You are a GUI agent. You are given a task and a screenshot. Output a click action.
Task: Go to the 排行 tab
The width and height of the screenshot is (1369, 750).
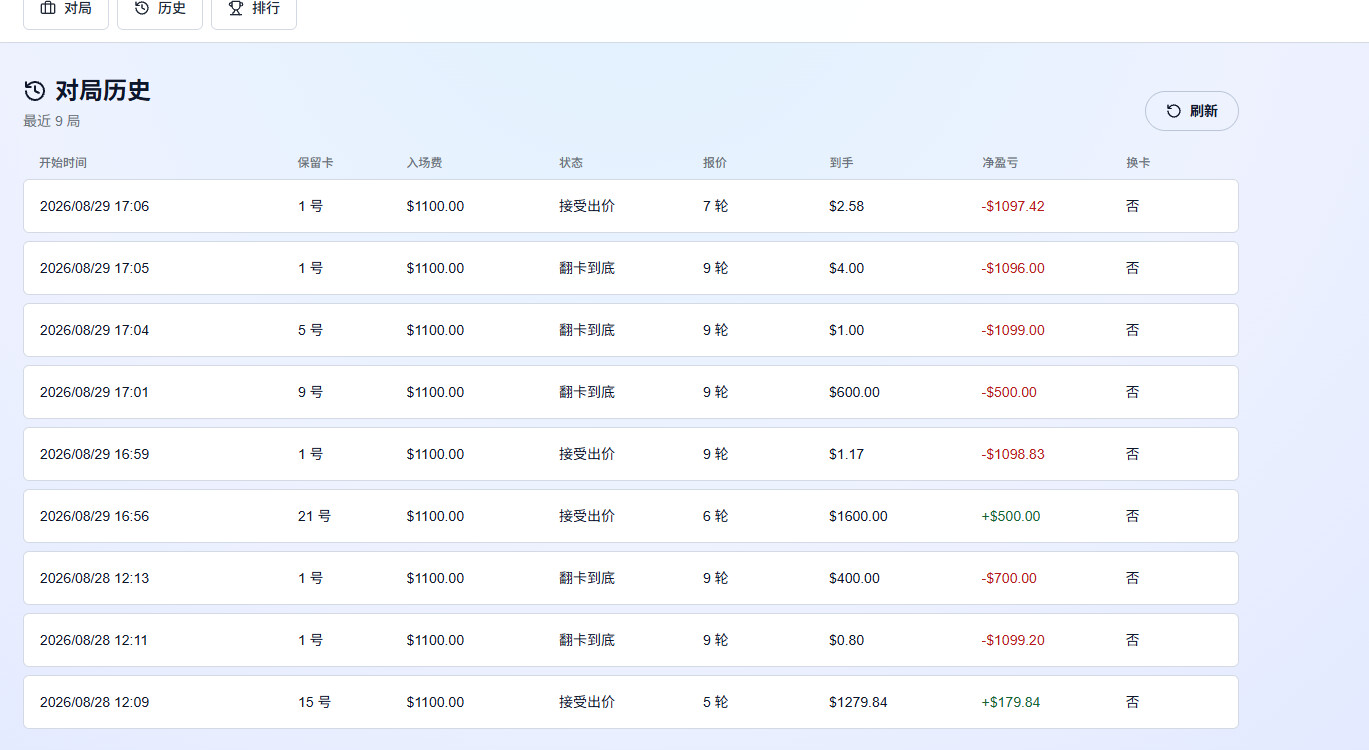(x=254, y=9)
